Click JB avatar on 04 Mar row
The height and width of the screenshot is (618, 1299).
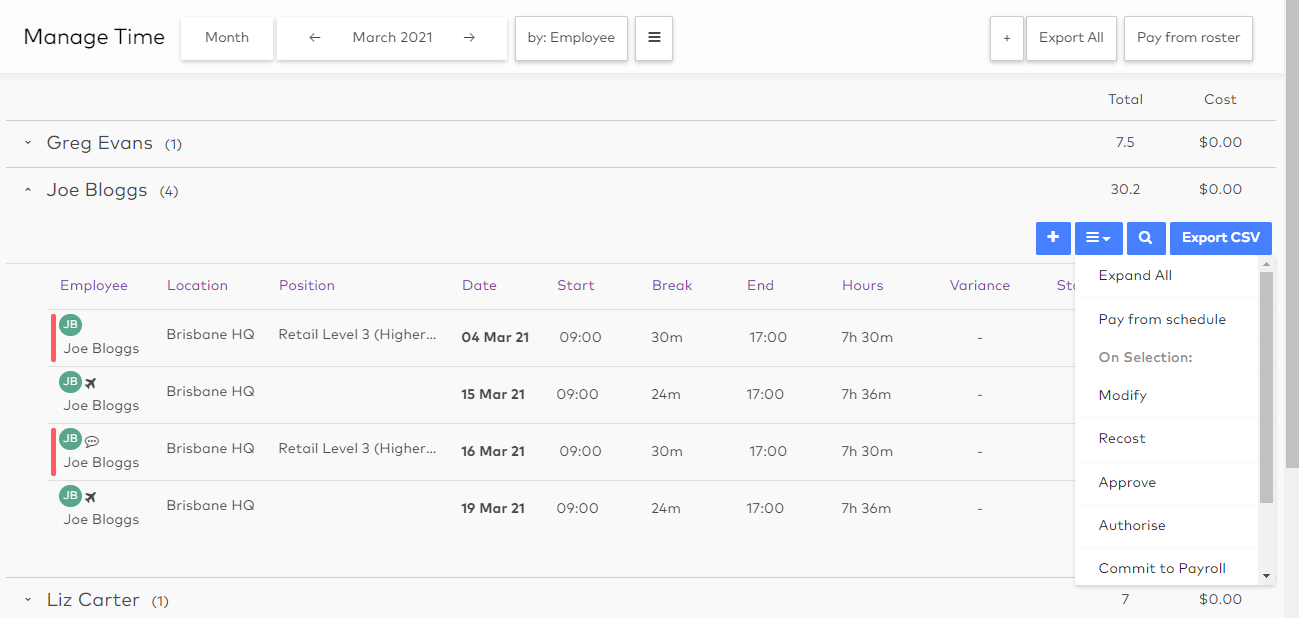(70, 324)
